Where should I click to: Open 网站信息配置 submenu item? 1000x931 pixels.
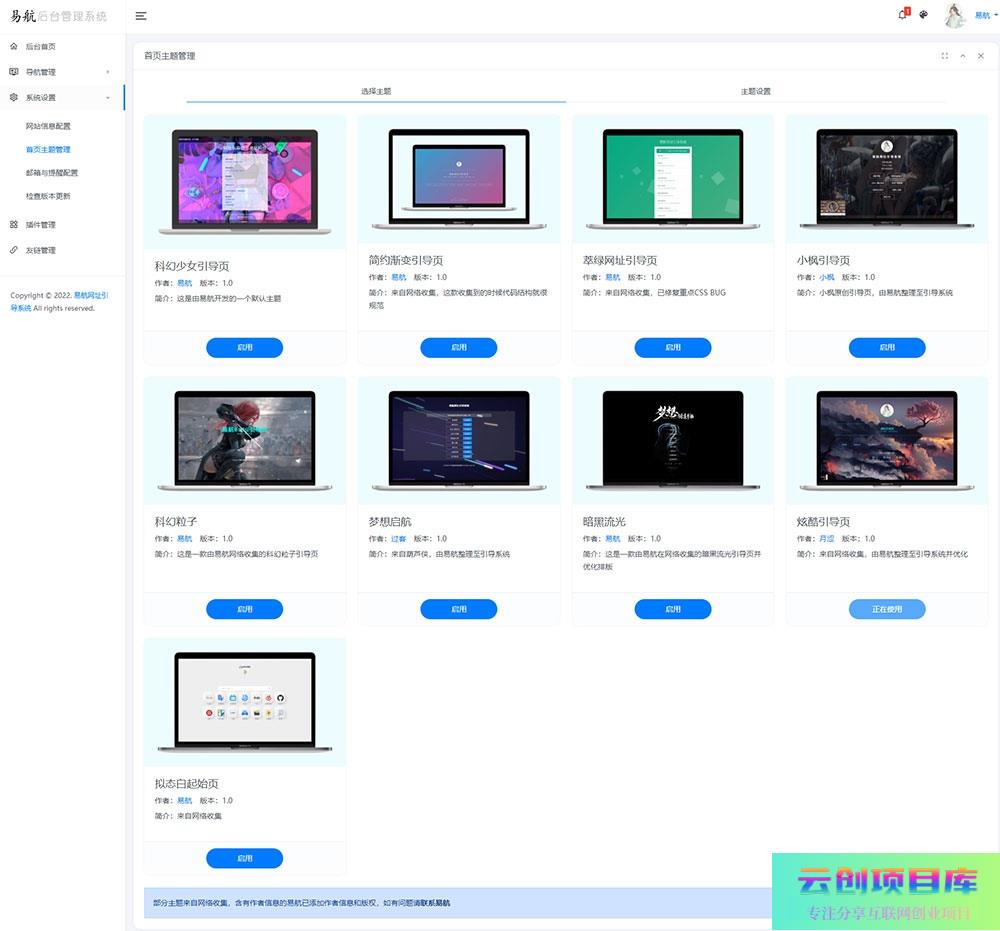(x=48, y=127)
